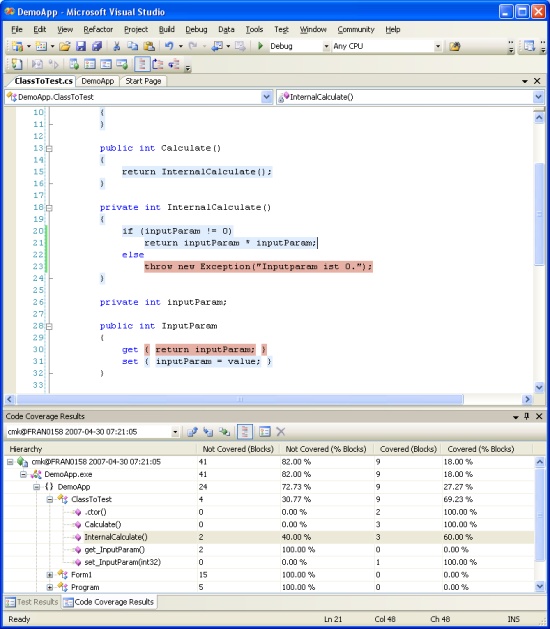Image resolution: width=550 pixels, height=629 pixels.
Task: Open the Test View window icon
Action: pyautogui.click(x=74, y=64)
